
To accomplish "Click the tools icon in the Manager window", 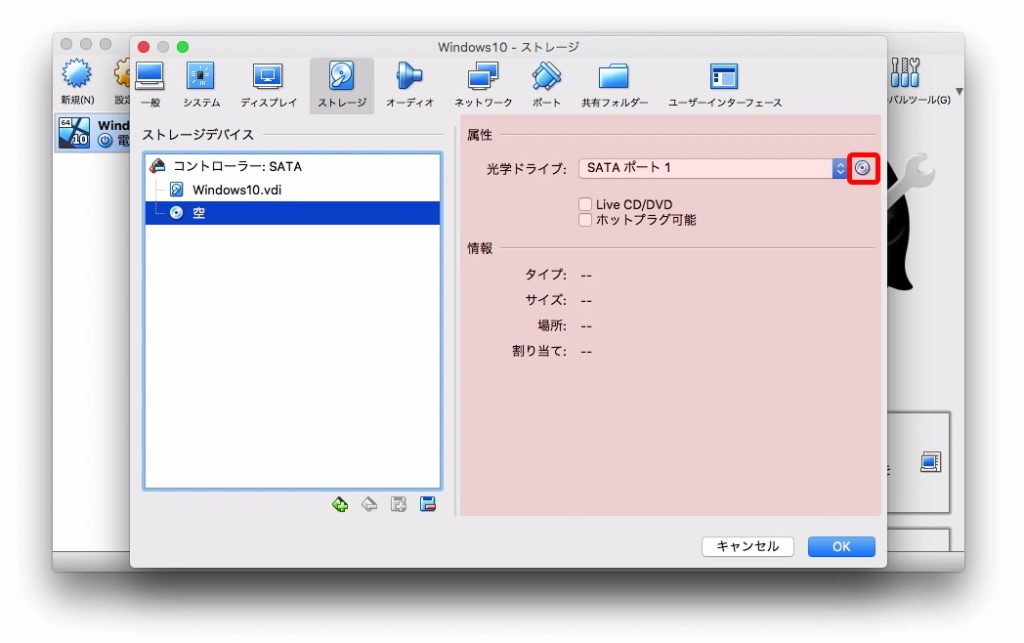I will tap(905, 72).
